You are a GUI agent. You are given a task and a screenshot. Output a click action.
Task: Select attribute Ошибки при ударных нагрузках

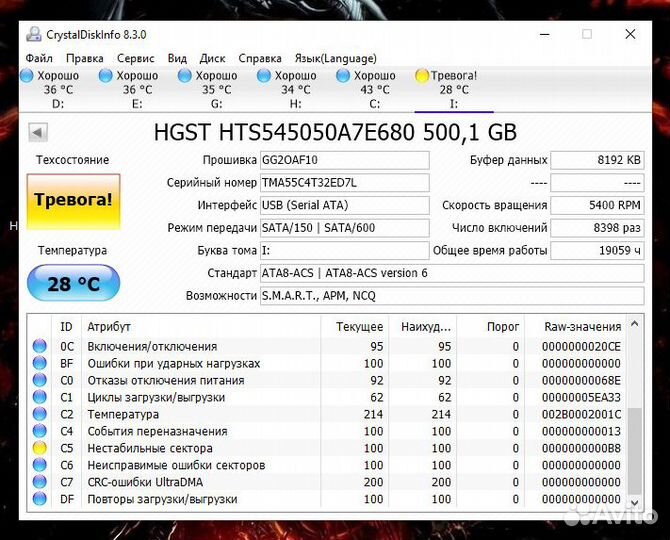pyautogui.click(x=174, y=364)
